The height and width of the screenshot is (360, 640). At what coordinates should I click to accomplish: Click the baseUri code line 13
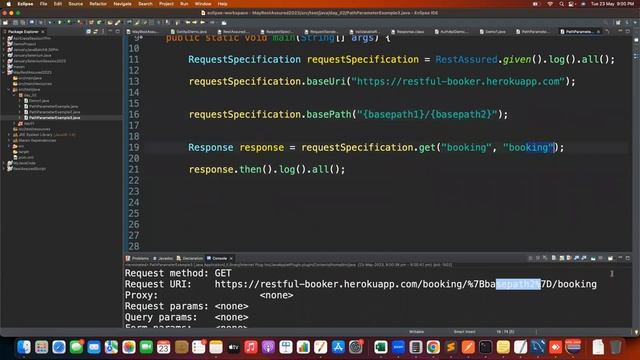[x=382, y=82]
